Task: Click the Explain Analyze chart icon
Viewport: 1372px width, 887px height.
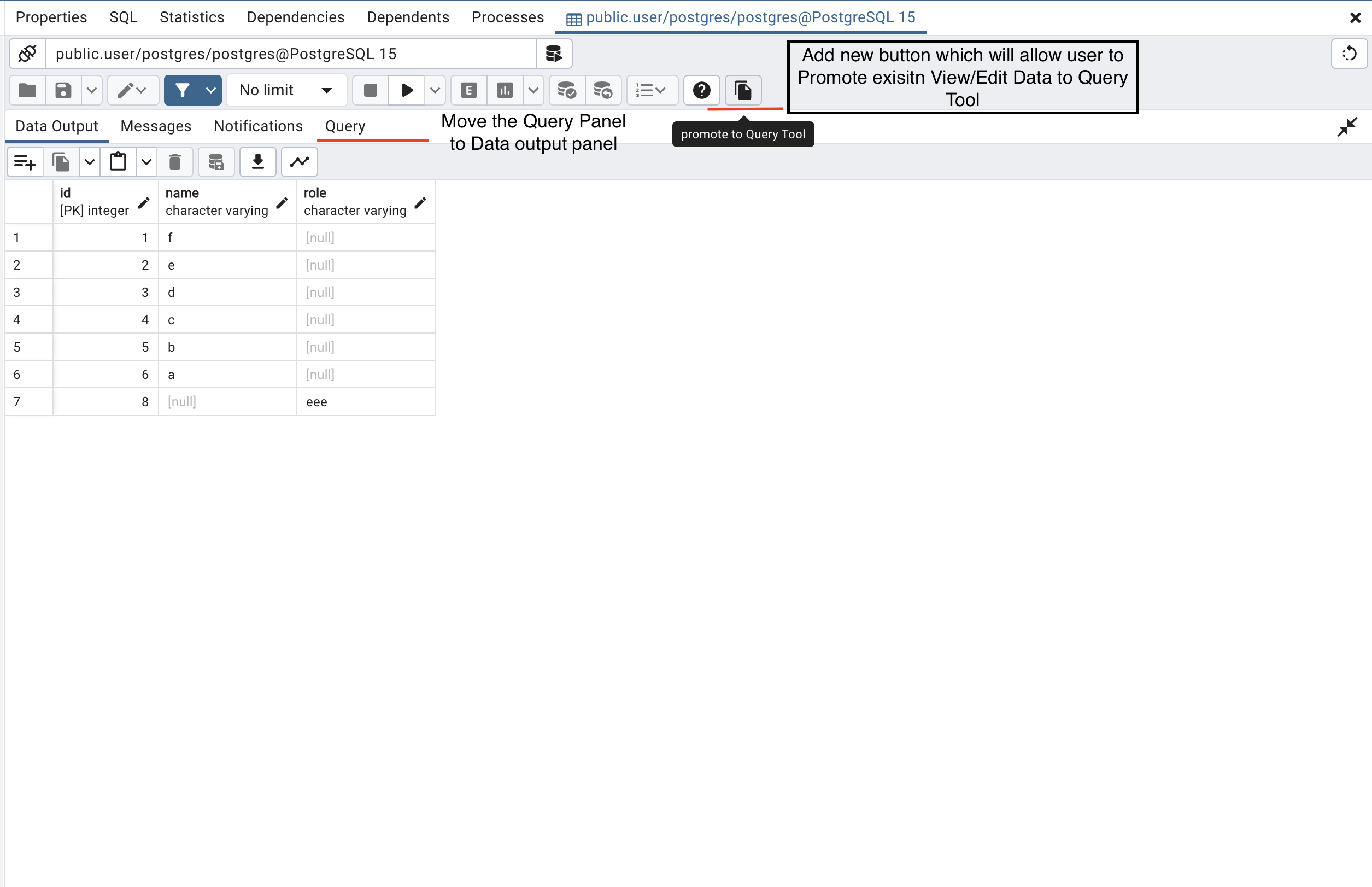Action: (x=505, y=90)
